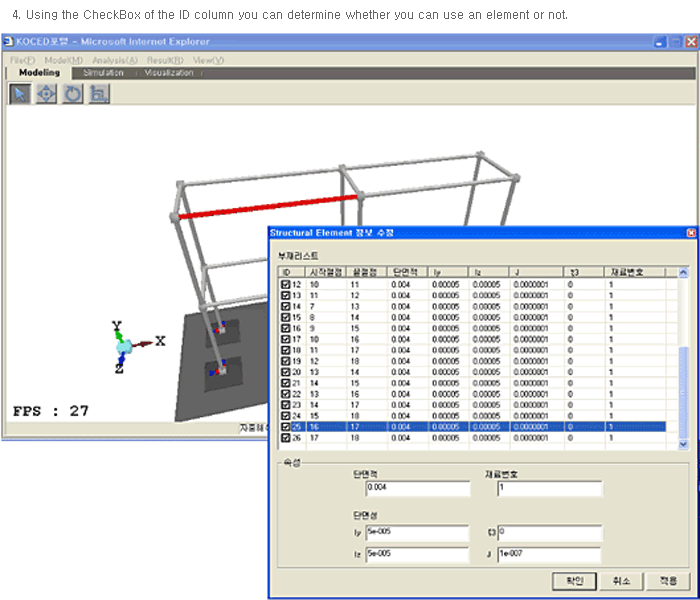Select the red highlighted beam element

[x=270, y=206]
